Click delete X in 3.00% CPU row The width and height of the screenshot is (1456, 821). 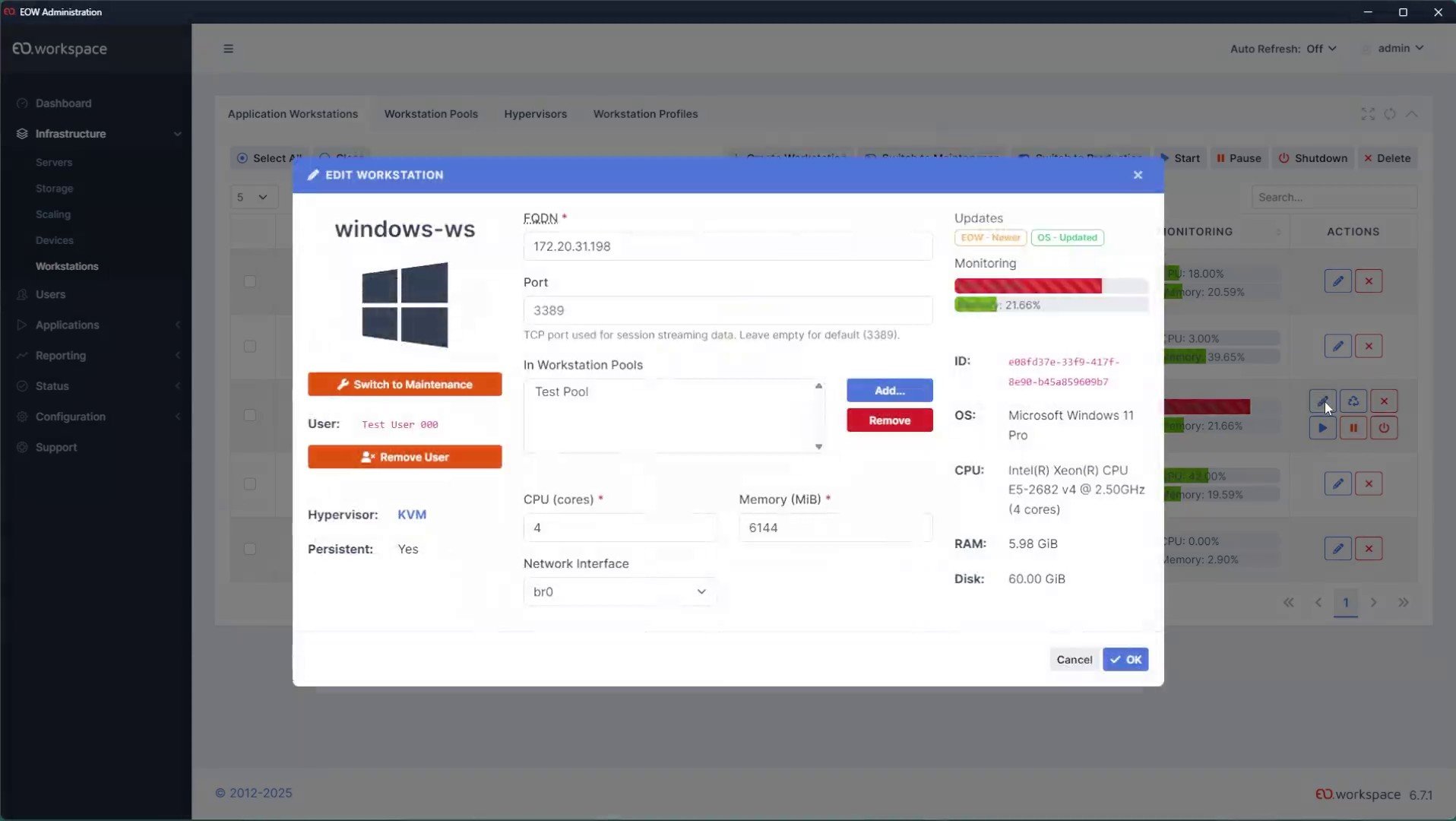click(1369, 346)
